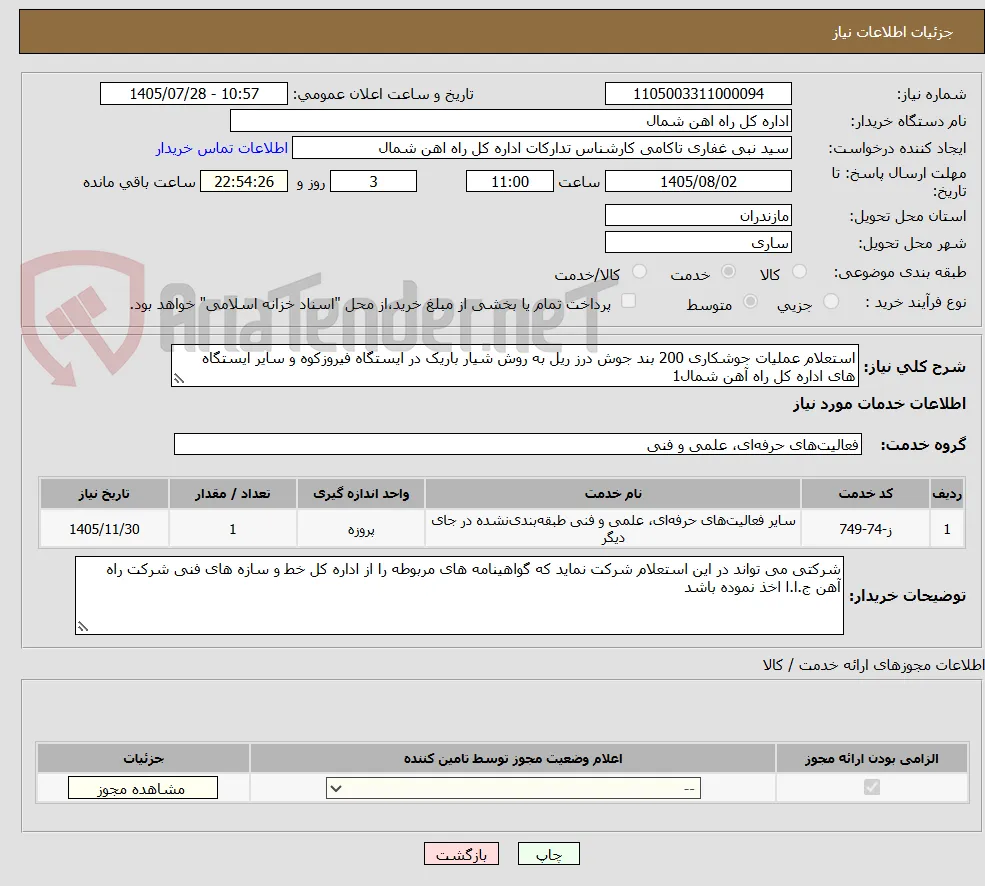This screenshot has width=985, height=886.
Task: Click the request creator field سید نبی غفاری
Action: point(541,148)
